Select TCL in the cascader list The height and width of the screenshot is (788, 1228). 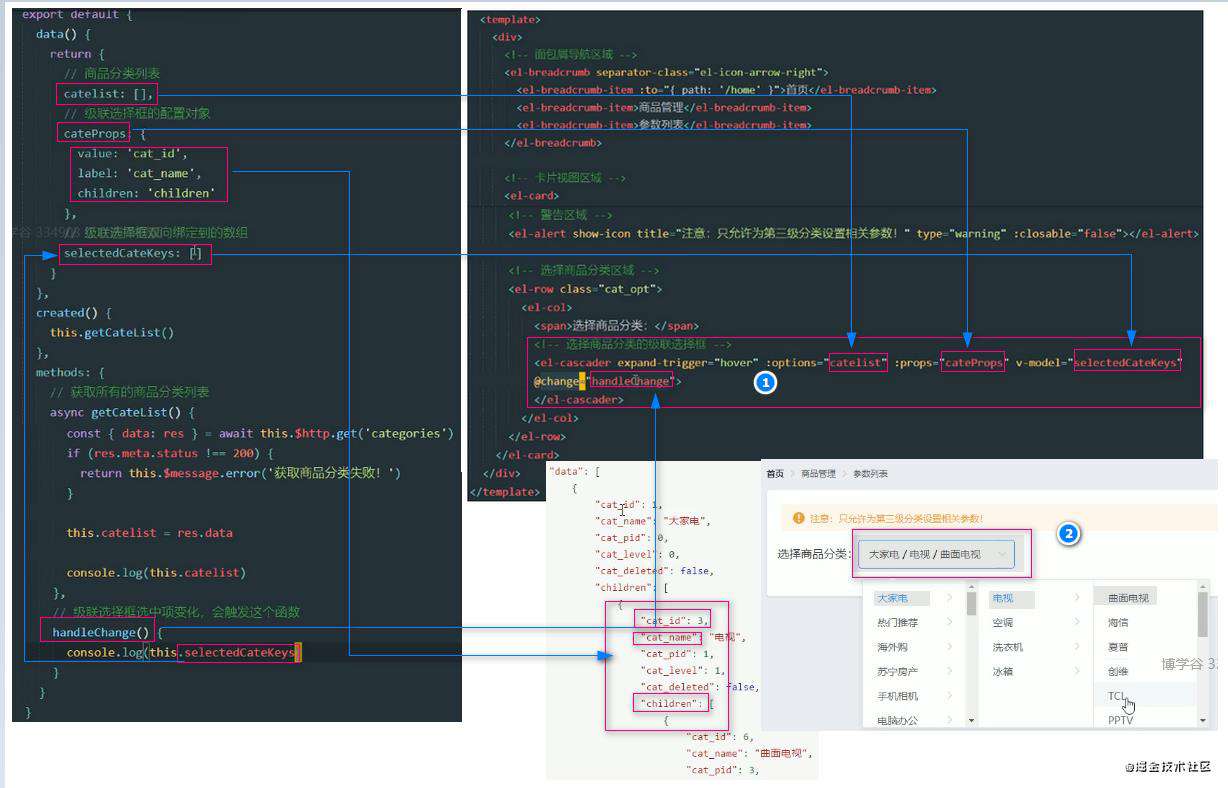1117,696
